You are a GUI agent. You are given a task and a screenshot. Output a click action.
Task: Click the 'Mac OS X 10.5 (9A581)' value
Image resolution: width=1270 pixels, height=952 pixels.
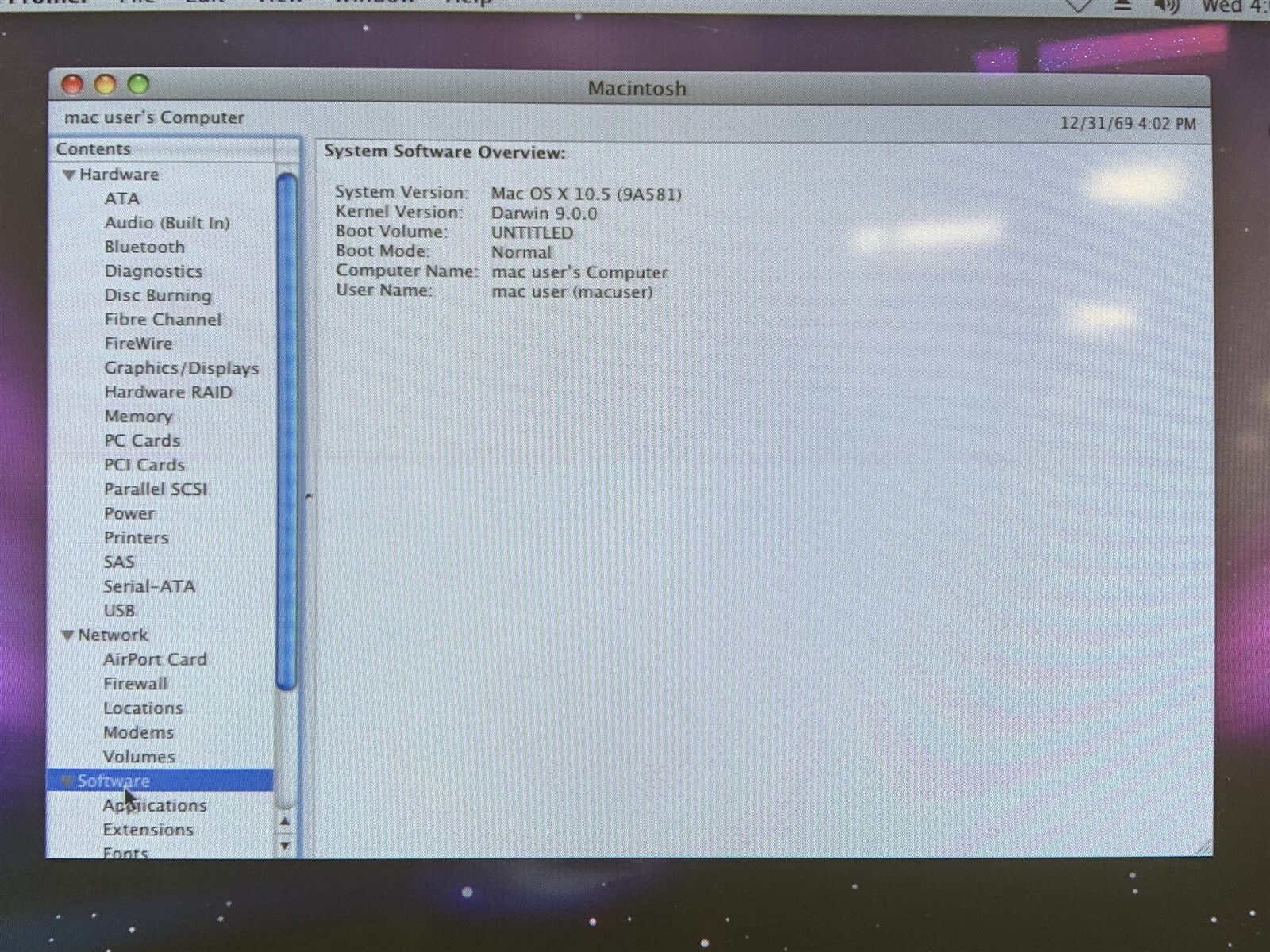pos(587,194)
